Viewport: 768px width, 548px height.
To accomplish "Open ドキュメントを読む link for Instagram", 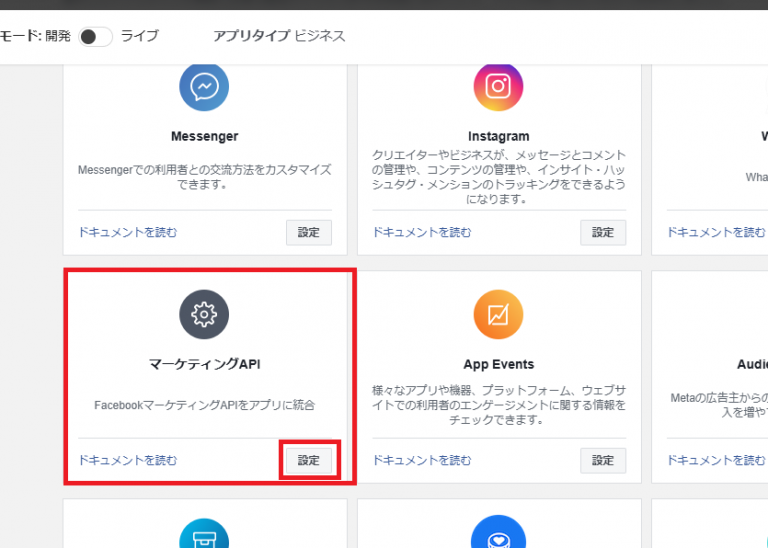I will point(422,232).
